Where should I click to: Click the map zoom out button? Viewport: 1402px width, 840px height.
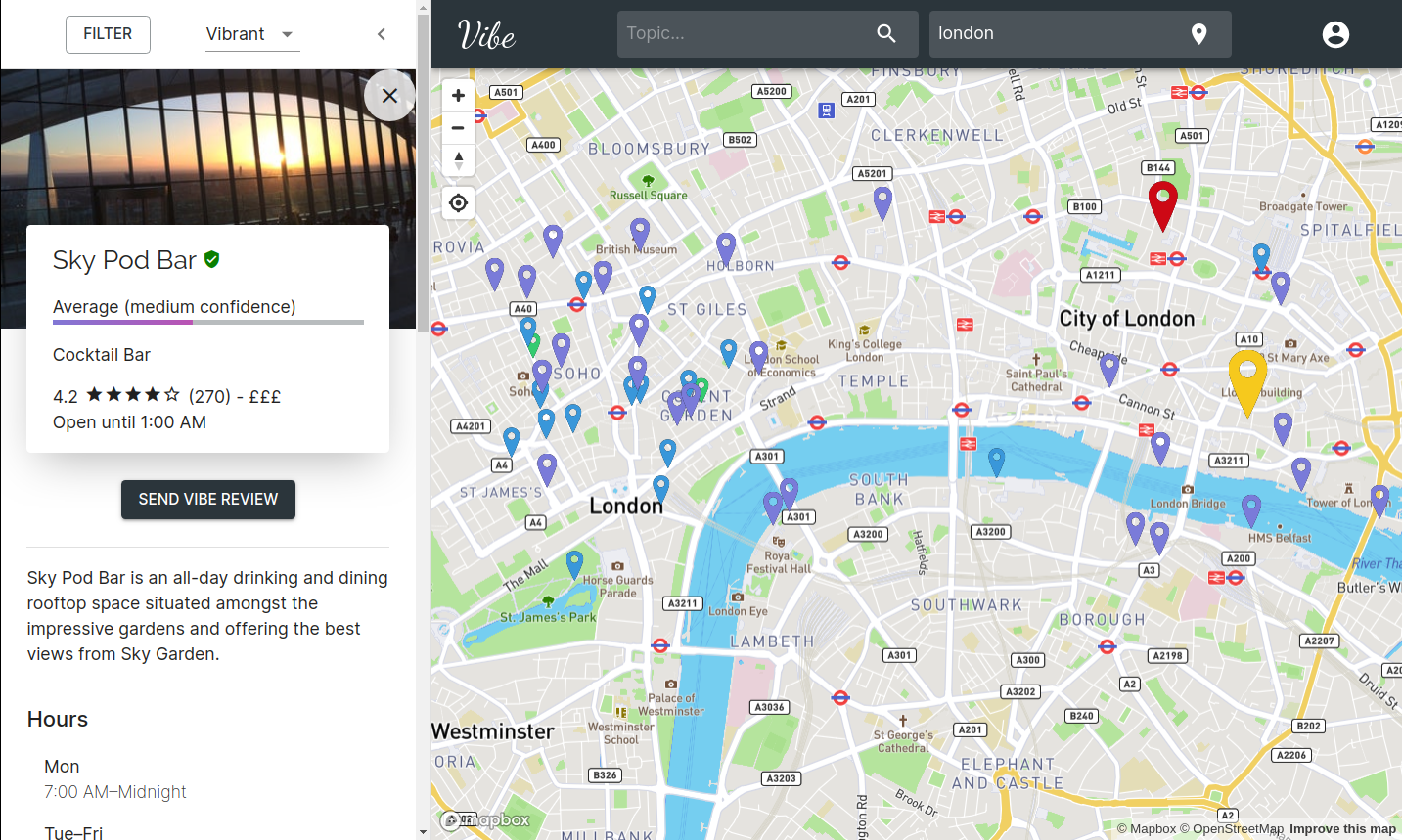[x=458, y=127]
